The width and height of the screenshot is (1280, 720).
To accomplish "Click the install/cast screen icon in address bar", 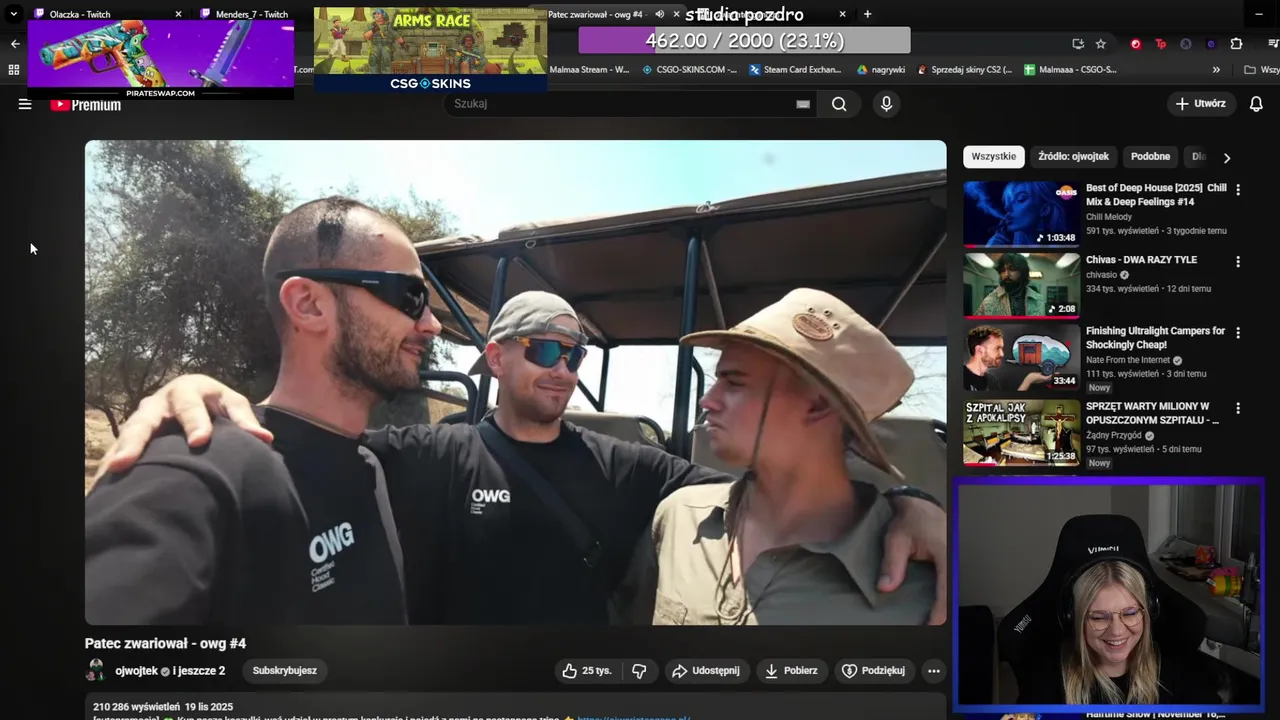I will coord(1077,44).
